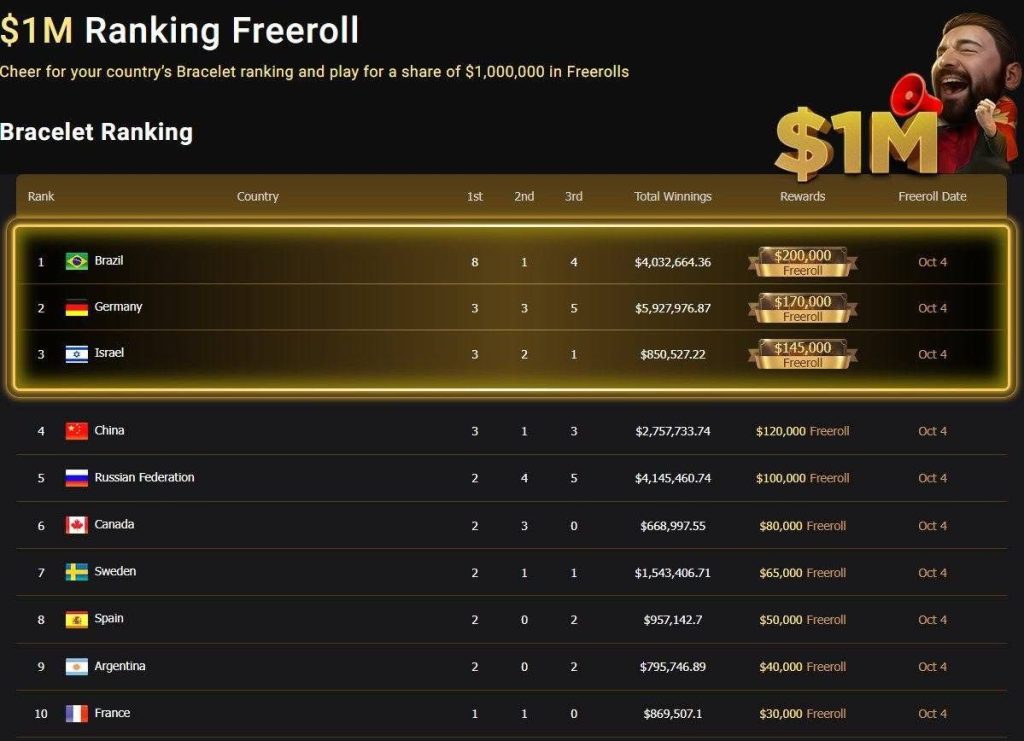Click the Argentina flag icon
1024x741 pixels.
click(x=77, y=666)
